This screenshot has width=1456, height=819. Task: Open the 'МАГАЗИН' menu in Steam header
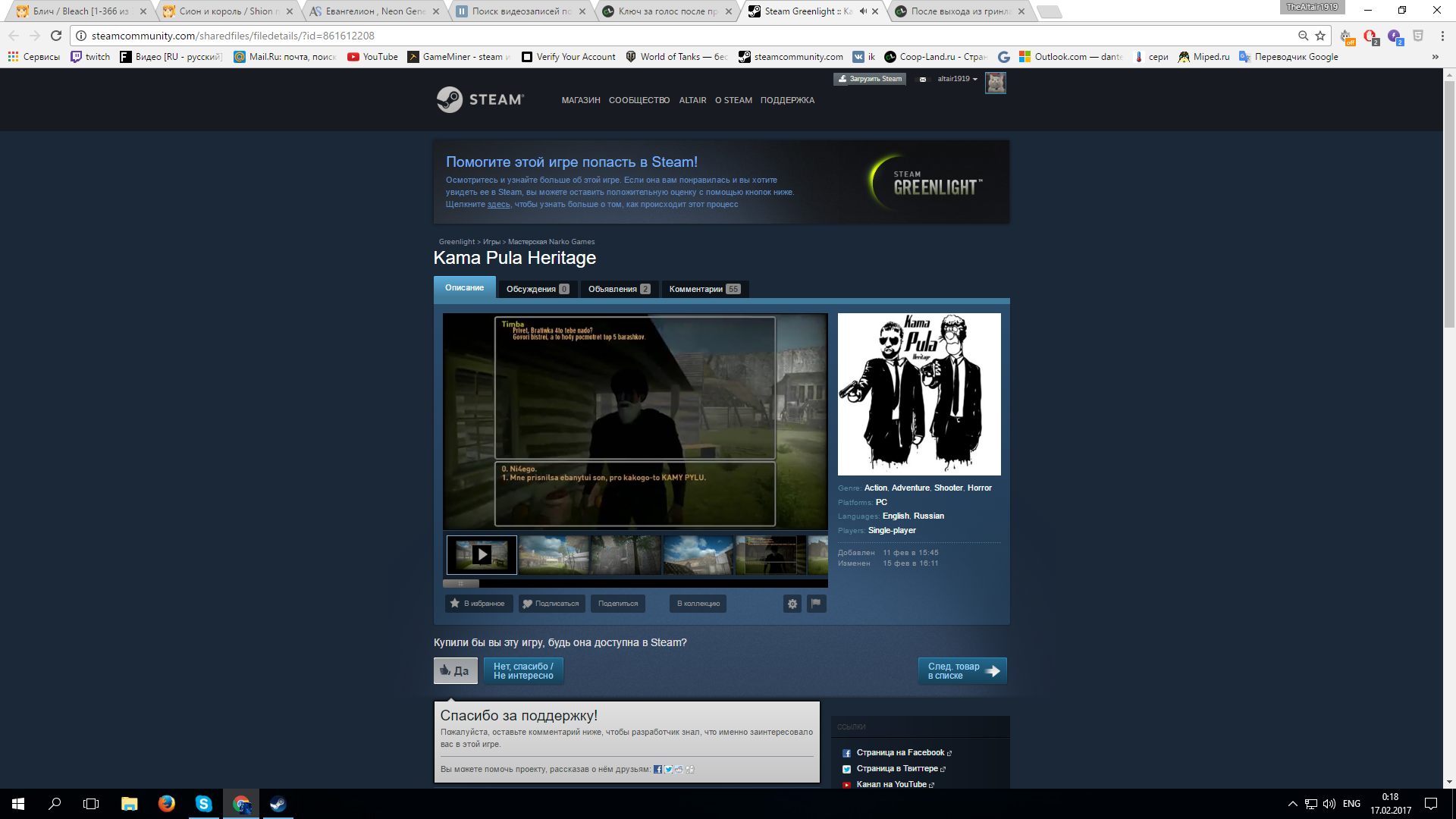point(581,100)
